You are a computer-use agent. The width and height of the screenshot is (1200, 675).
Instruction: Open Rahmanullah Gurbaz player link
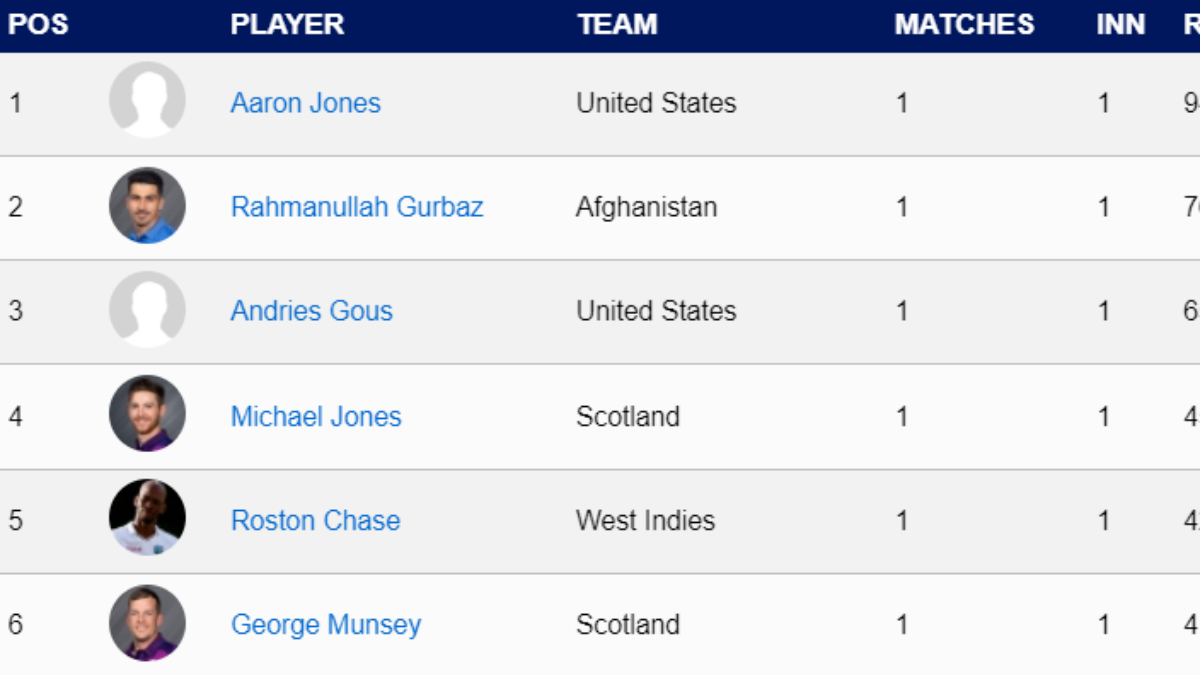coord(357,207)
